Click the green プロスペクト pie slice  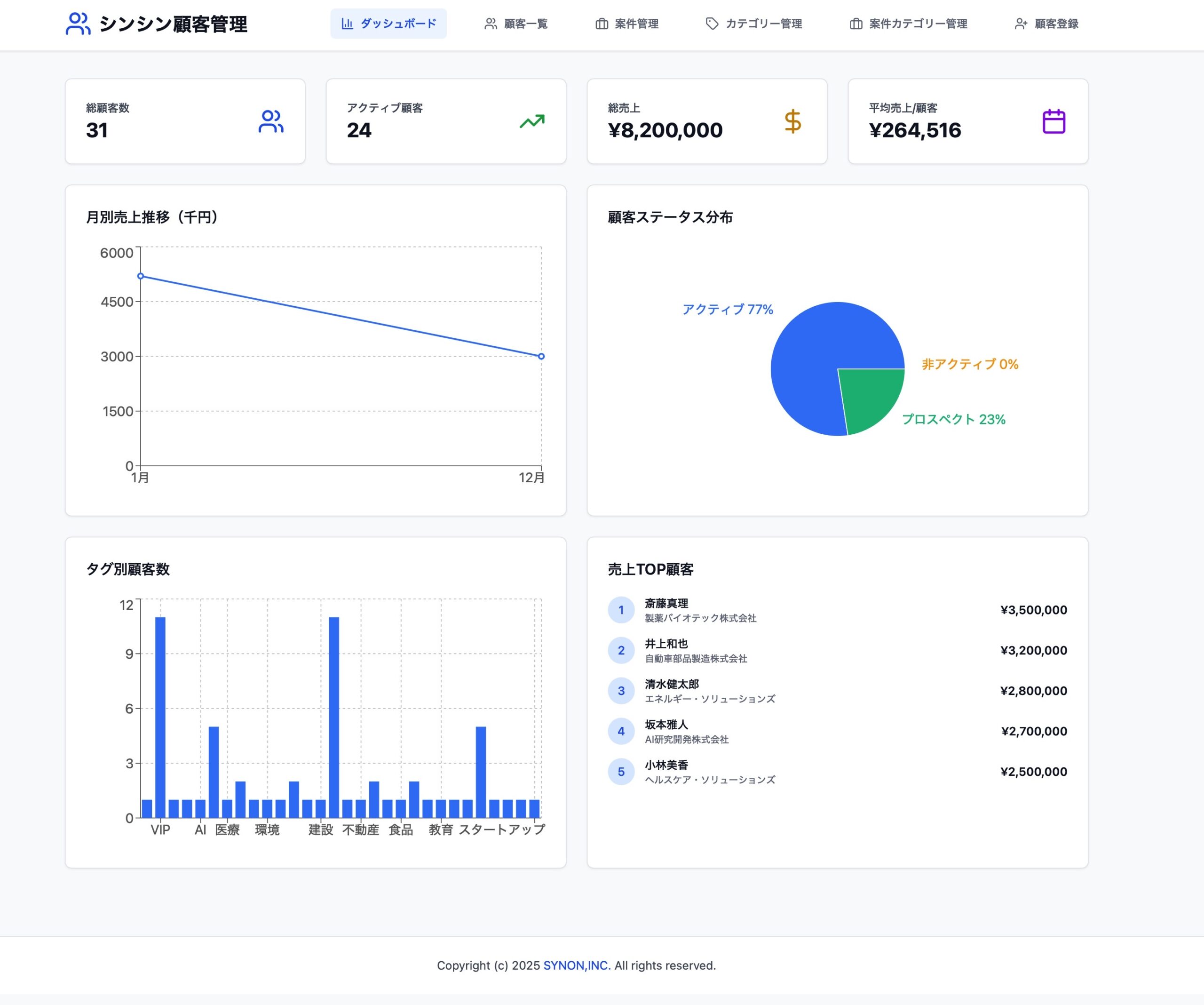click(869, 397)
